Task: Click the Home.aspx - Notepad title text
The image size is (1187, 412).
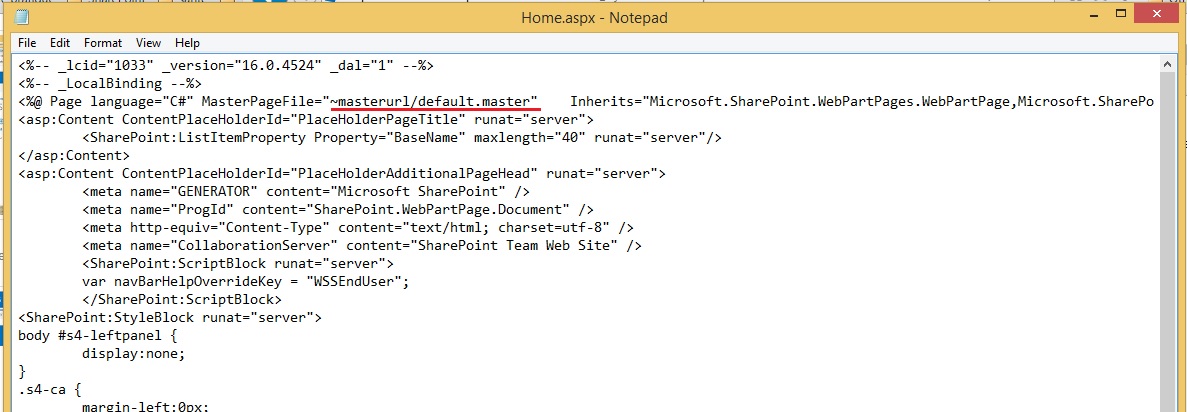Action: click(x=594, y=16)
